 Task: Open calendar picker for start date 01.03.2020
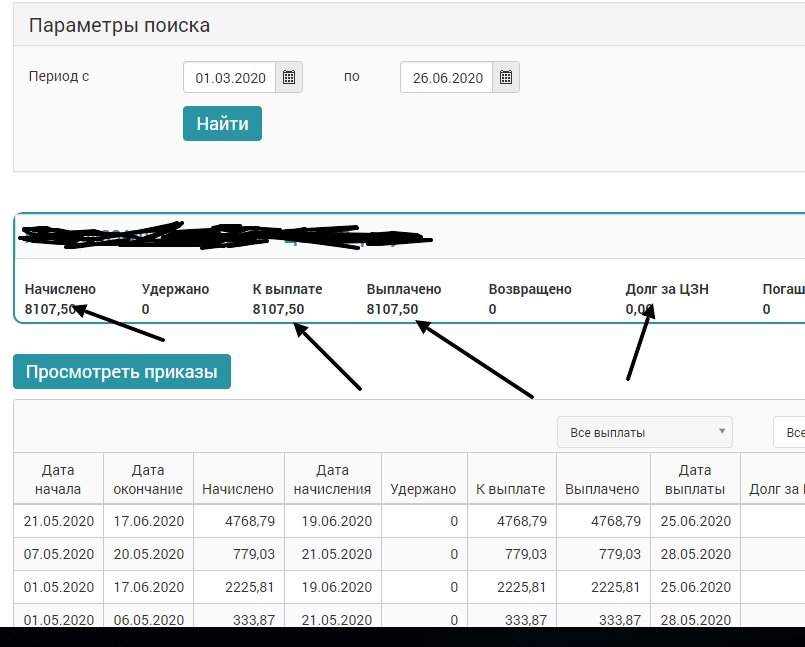(x=289, y=78)
